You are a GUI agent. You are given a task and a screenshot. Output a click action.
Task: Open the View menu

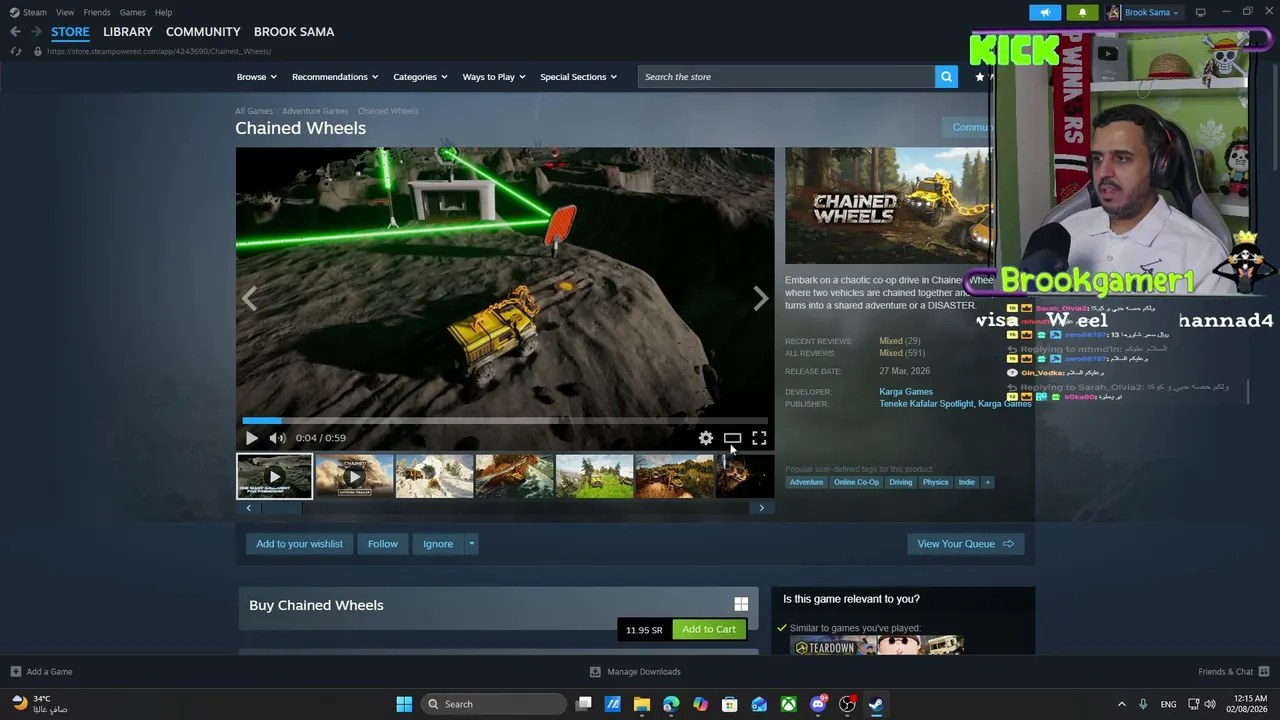pyautogui.click(x=65, y=12)
